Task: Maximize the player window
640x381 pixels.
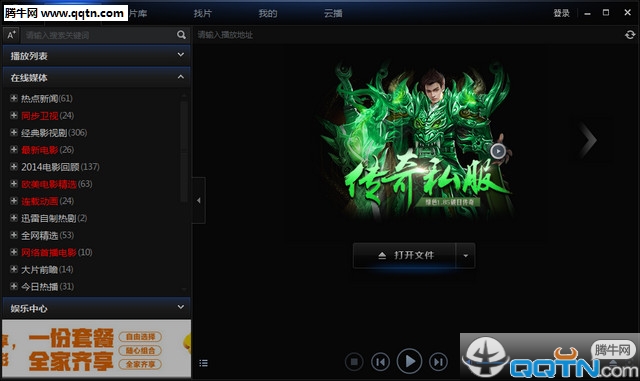Action: pos(606,13)
